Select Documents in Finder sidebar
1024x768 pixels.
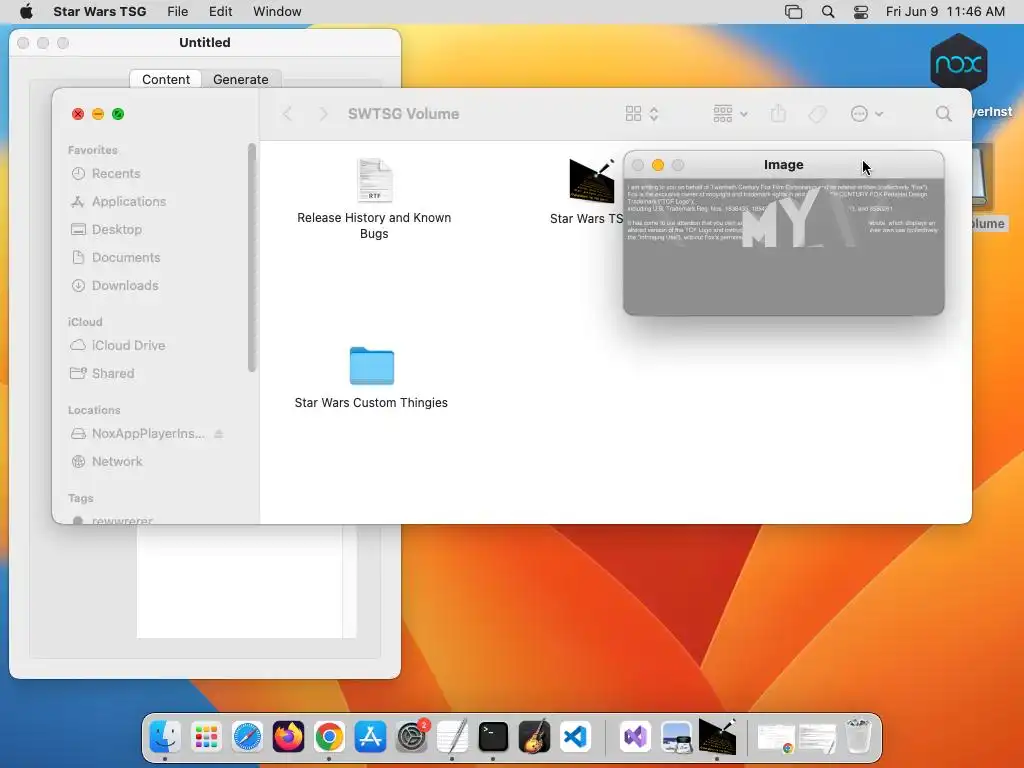[125, 258]
